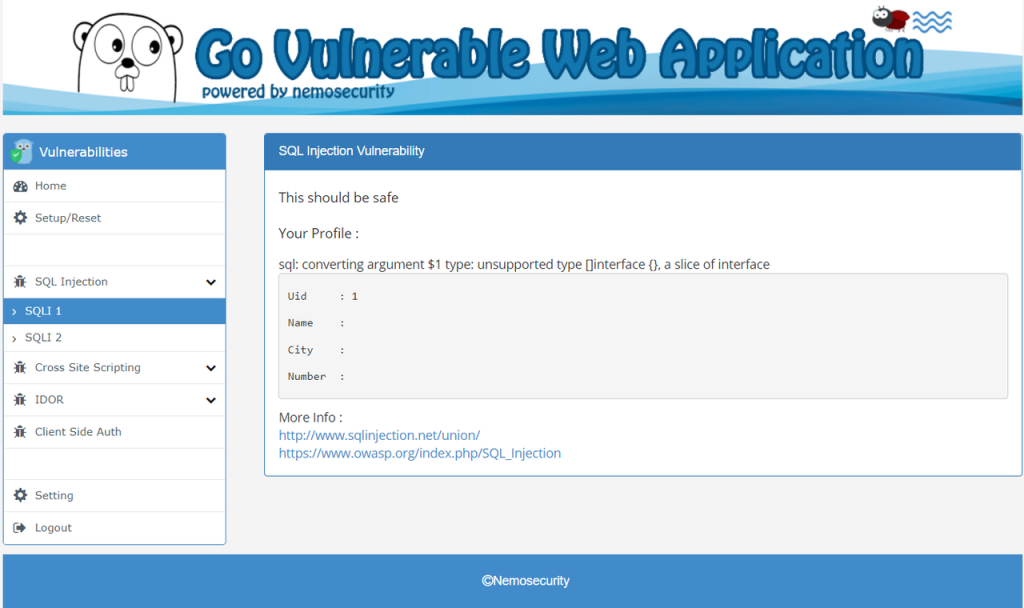Viewport: 1024px width, 608px height.
Task: Click the sign-out icon next to Logout
Action: 20,528
